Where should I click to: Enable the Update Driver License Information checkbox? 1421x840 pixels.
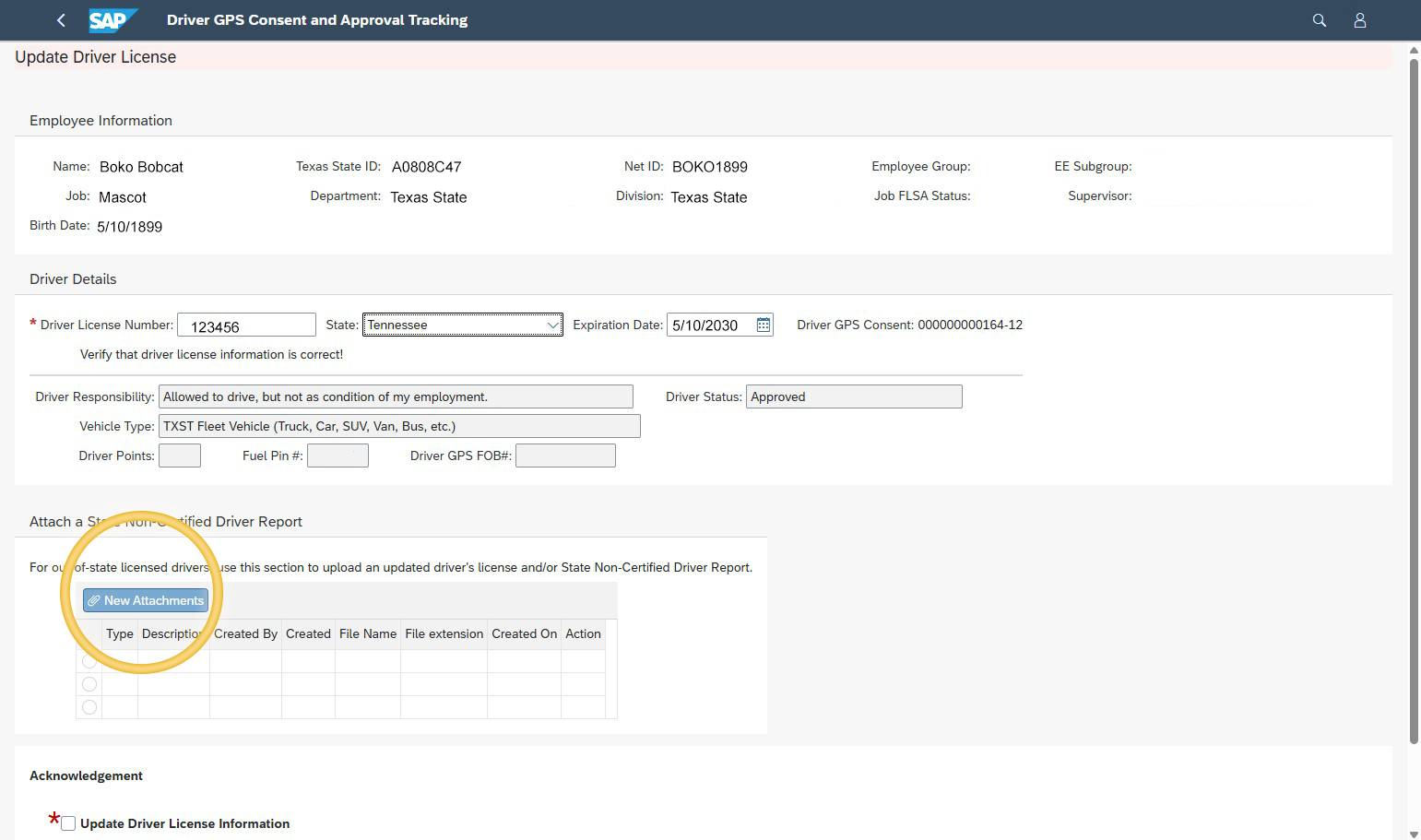(x=67, y=822)
